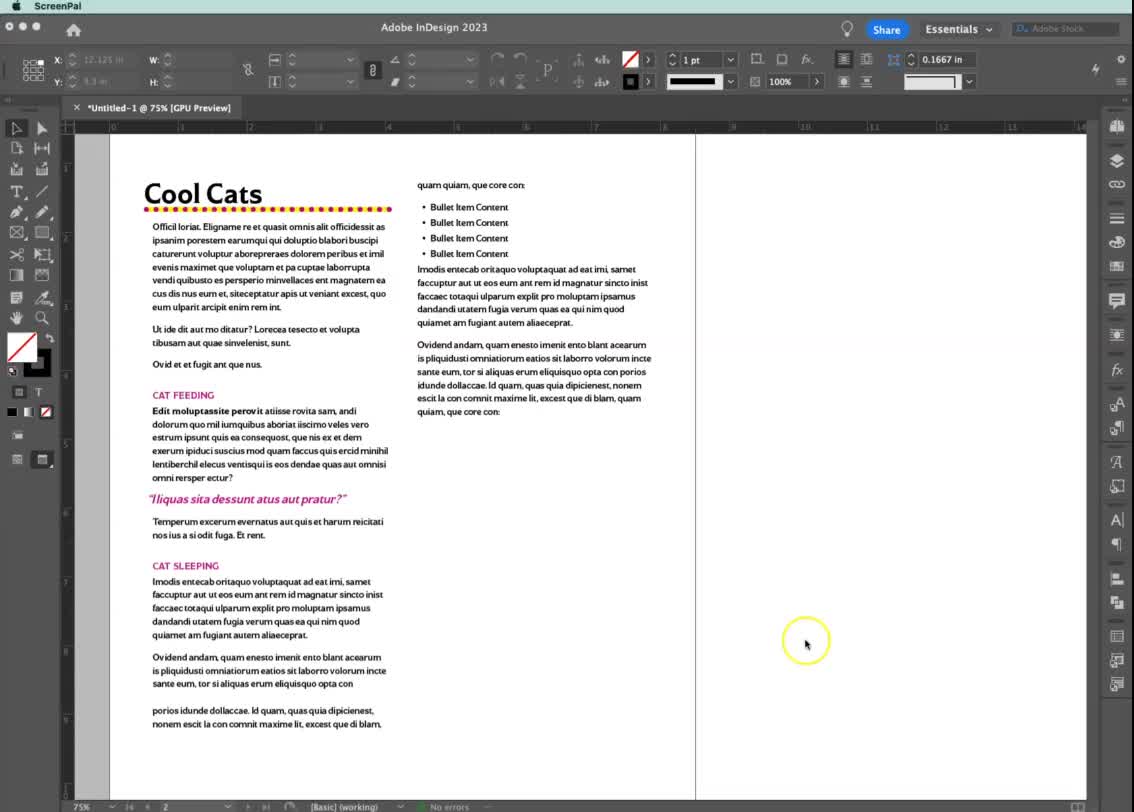This screenshot has height=812, width=1134.
Task: Open the stroke weight dropdown
Action: point(729,59)
